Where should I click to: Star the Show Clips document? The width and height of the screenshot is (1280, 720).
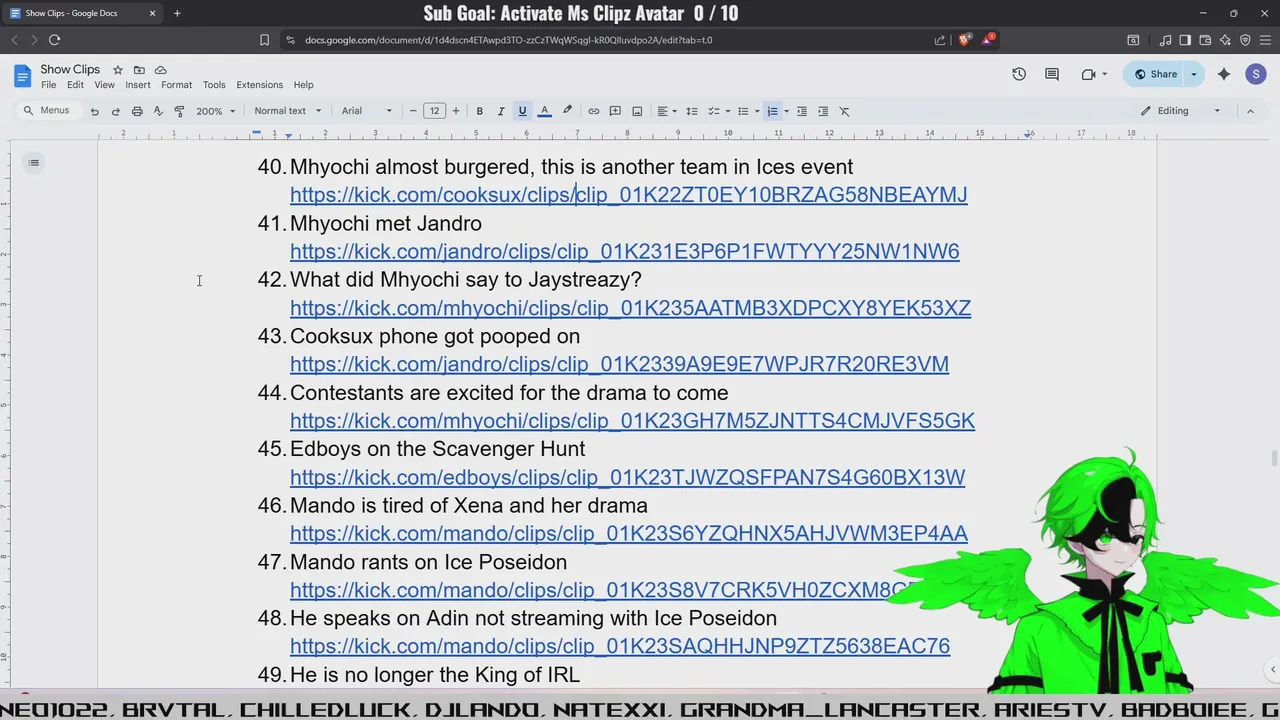coord(117,70)
